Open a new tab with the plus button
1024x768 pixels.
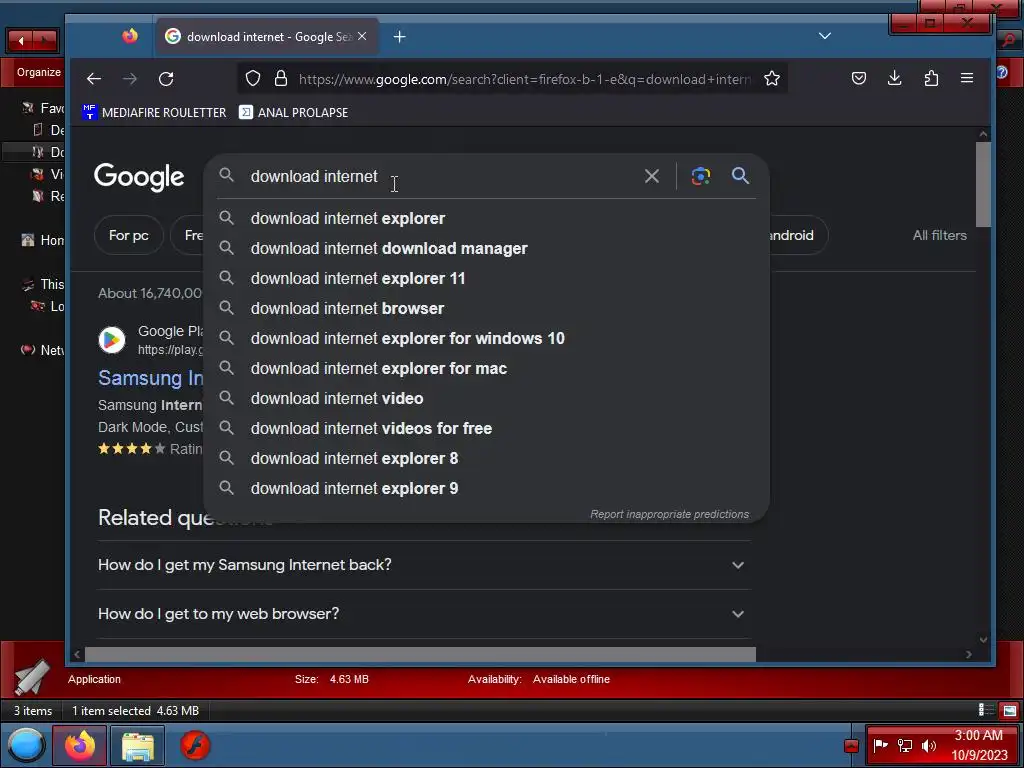tap(400, 37)
